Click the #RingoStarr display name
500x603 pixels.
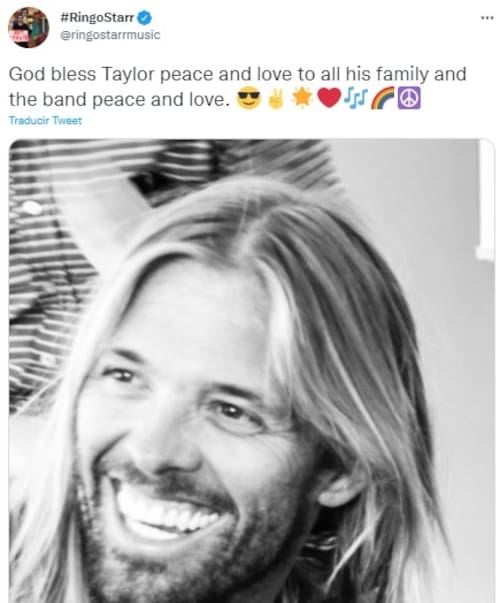97,18
